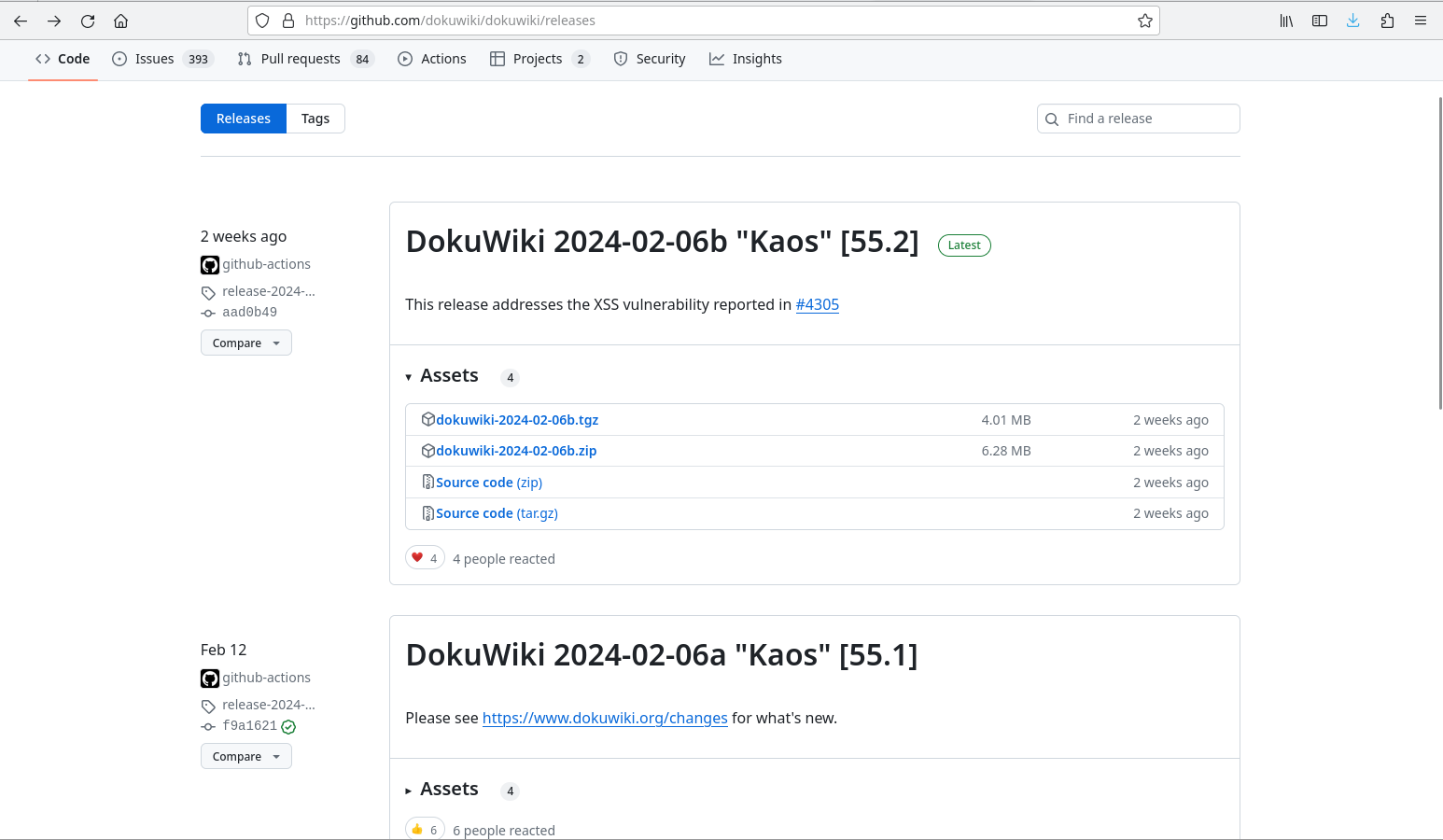Viewport: 1443px width, 840px height.
Task: Toggle the thumbs up reaction on 55.1
Action: 425,829
